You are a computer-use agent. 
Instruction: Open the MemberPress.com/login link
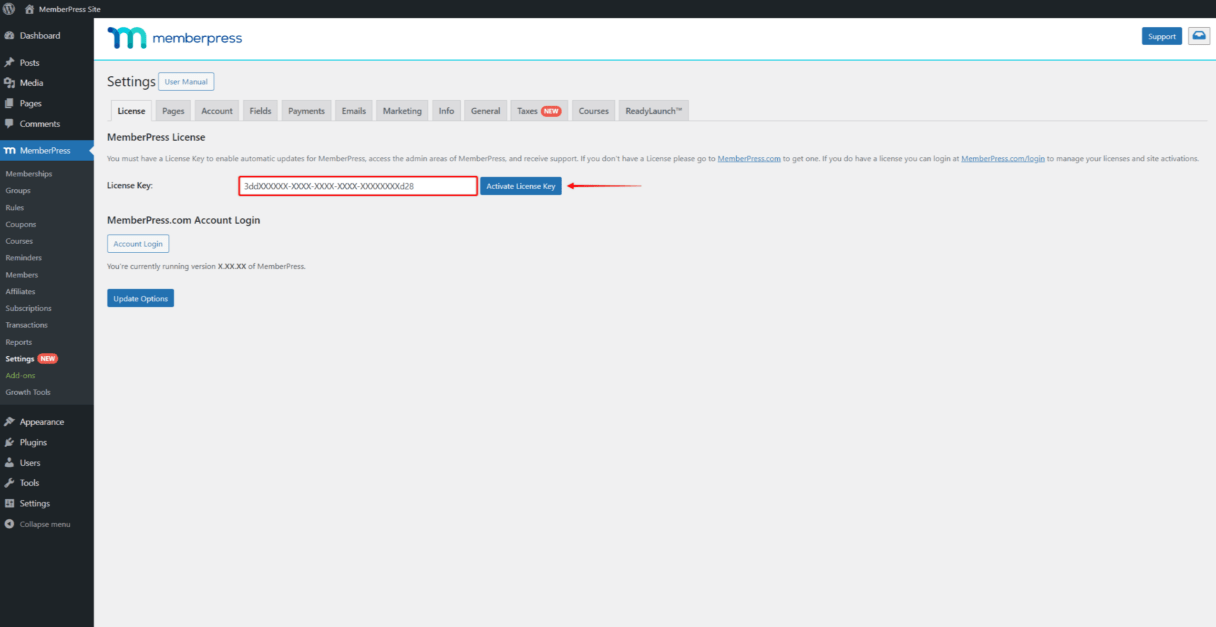[x=1003, y=159]
